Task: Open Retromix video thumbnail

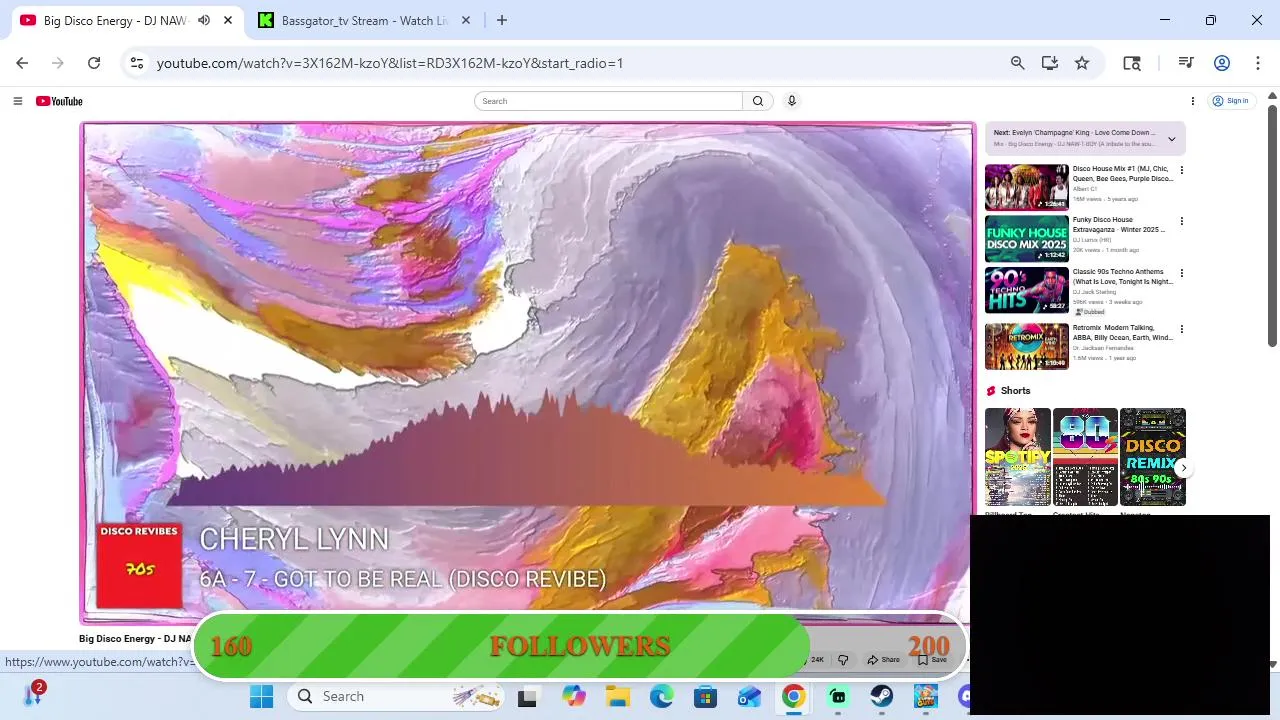Action: coord(1027,347)
